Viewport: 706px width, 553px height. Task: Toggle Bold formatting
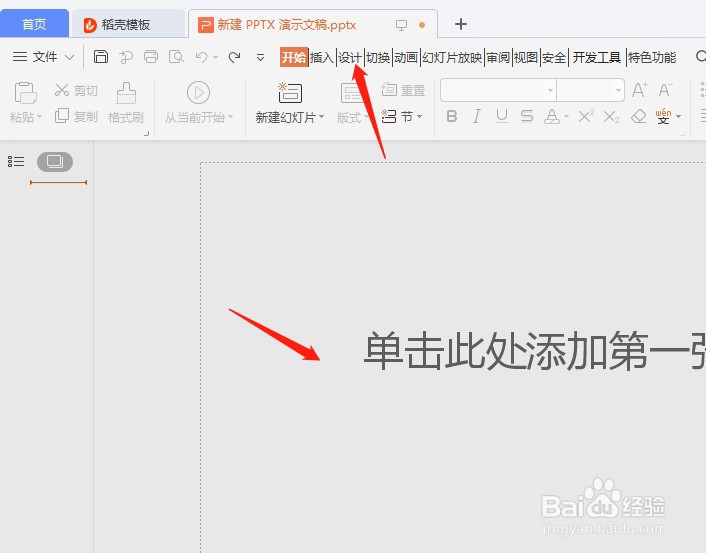pos(452,116)
